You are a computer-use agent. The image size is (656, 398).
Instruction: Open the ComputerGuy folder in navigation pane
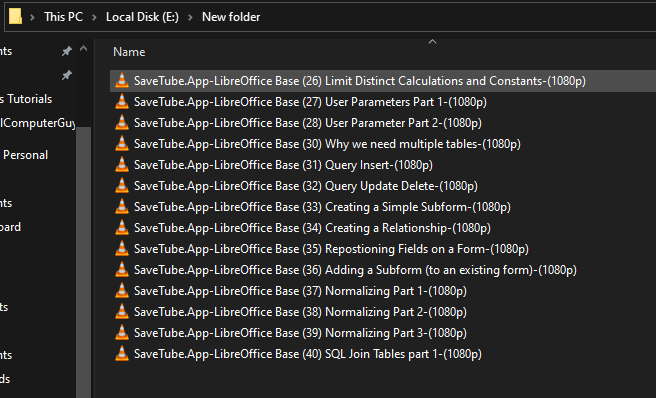[x=38, y=123]
